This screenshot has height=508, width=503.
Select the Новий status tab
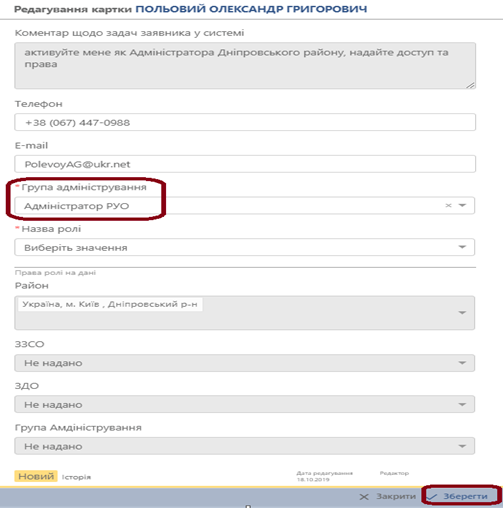point(36,476)
